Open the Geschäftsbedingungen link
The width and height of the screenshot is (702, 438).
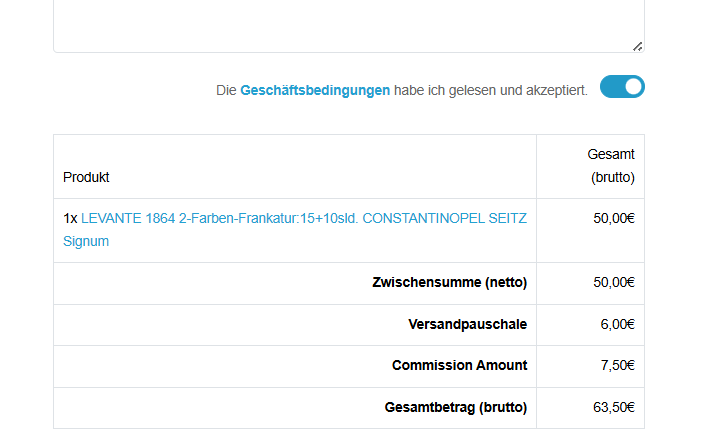pos(315,90)
